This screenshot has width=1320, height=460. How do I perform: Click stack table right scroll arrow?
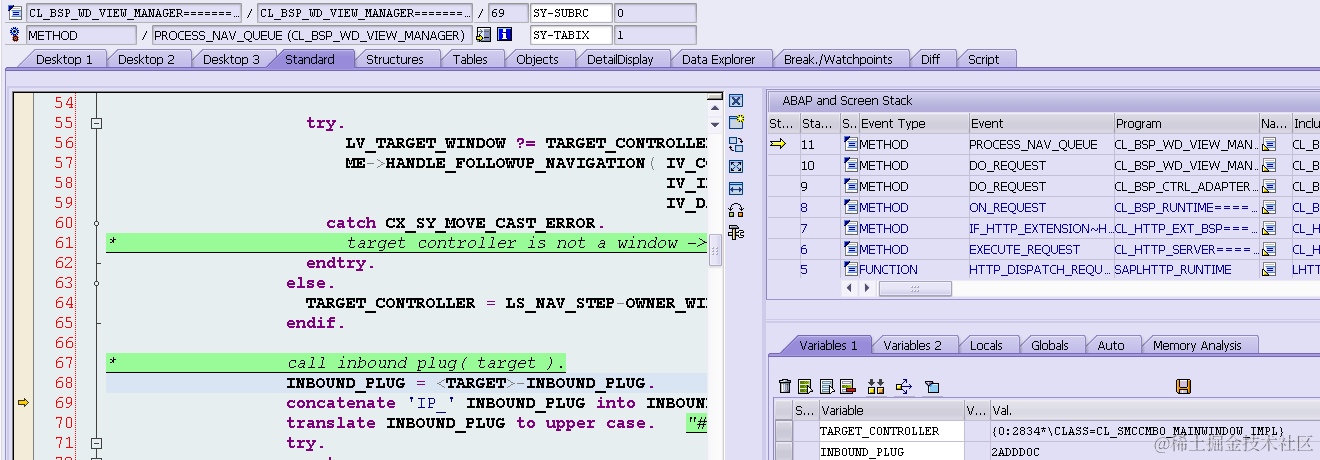867,289
